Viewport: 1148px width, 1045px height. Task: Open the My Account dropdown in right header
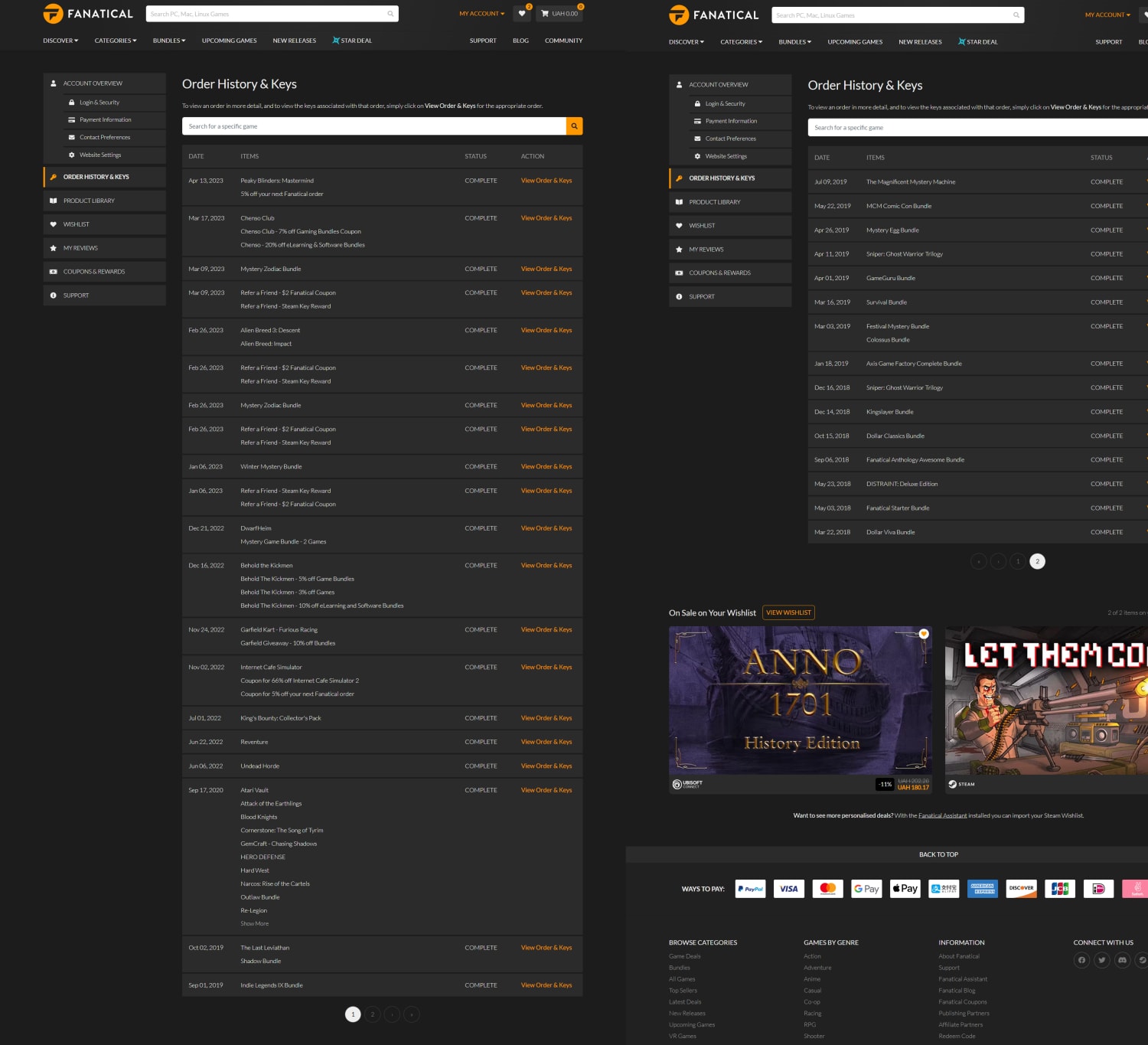[x=1107, y=15]
